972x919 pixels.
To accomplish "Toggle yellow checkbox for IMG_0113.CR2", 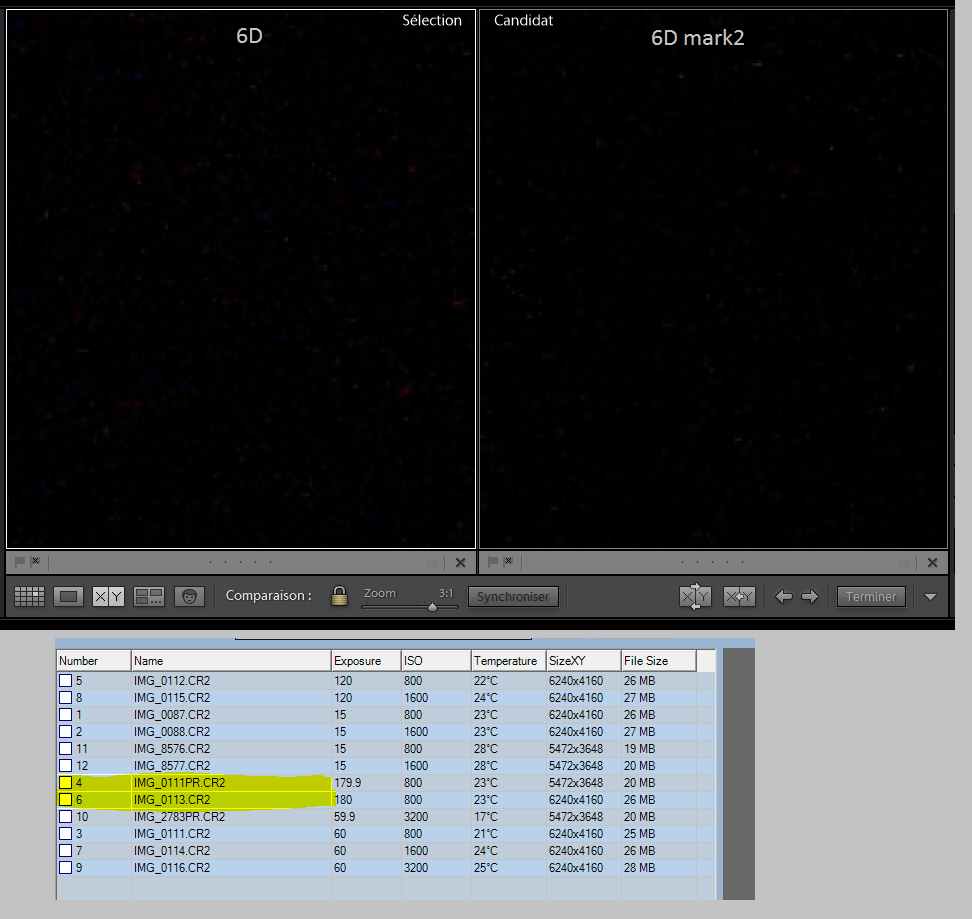I will tap(65, 800).
